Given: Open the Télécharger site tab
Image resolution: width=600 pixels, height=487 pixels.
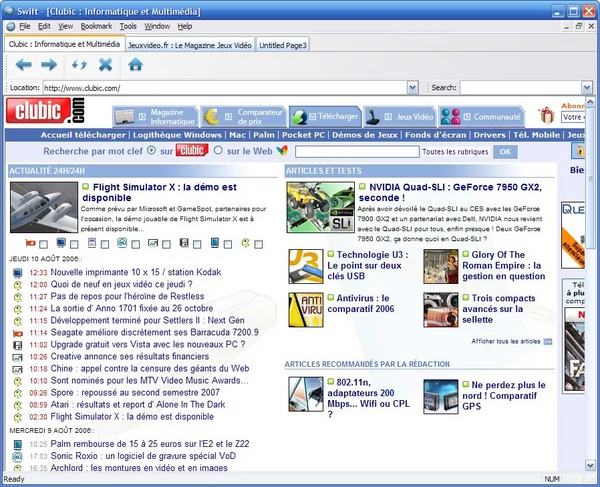Looking at the screenshot, I should (x=326, y=116).
